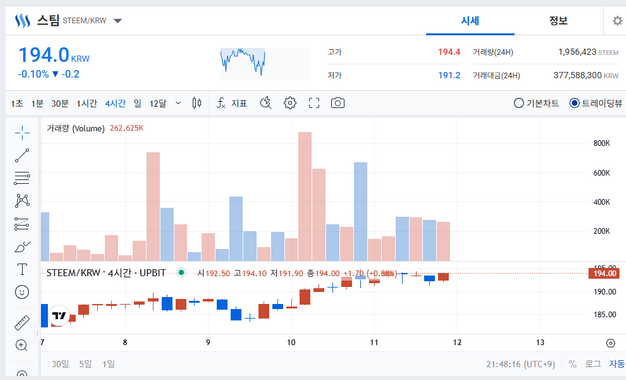Toggle the 로그 scale option
Image resolution: width=626 pixels, height=380 pixels.
point(592,364)
